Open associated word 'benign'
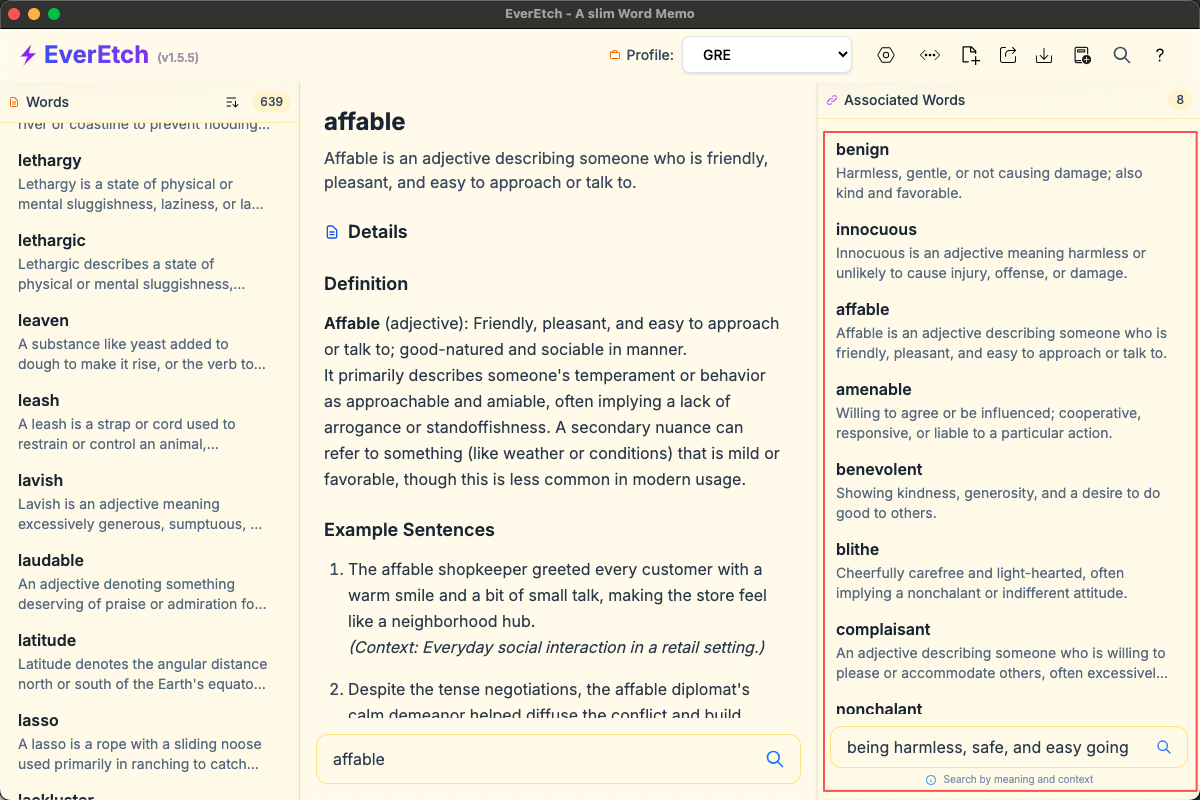 pyautogui.click(x=862, y=150)
